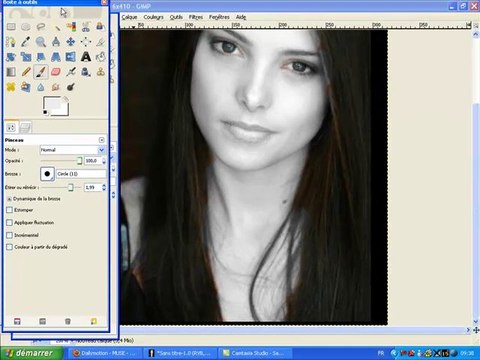
Task: Select the Eraser tool
Action: (56, 72)
